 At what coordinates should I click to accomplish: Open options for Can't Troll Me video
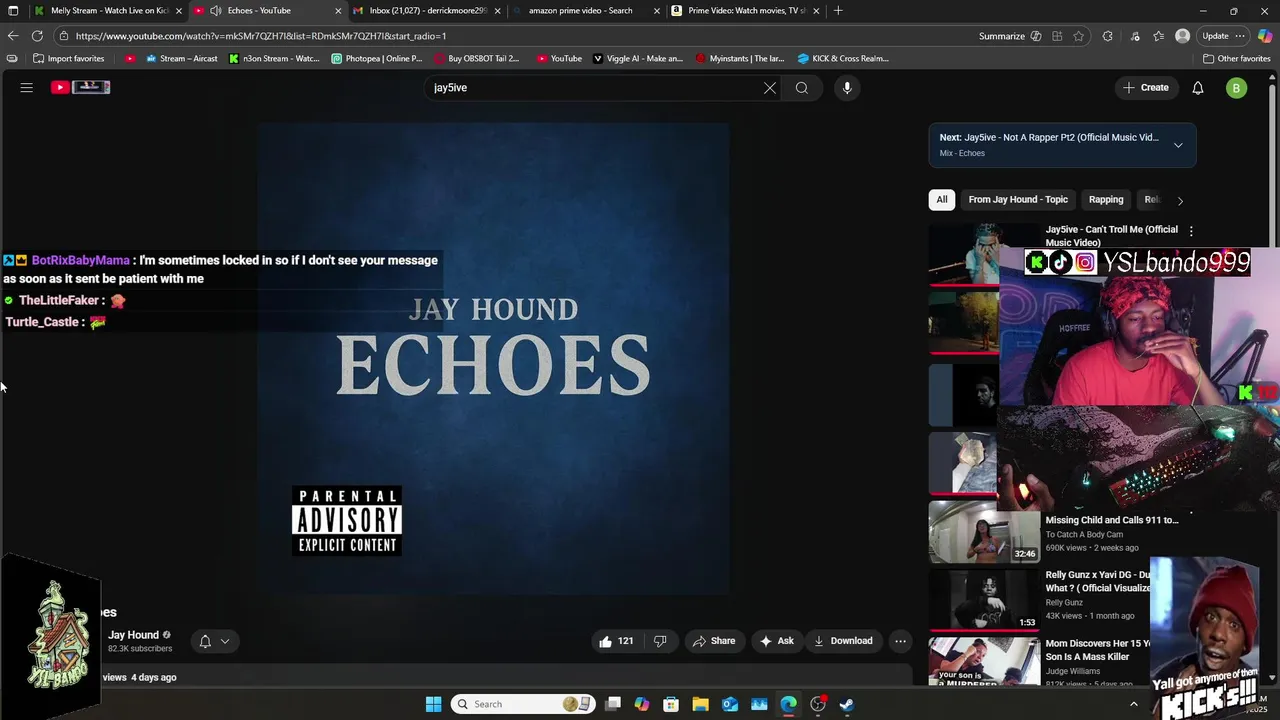pos(1190,231)
